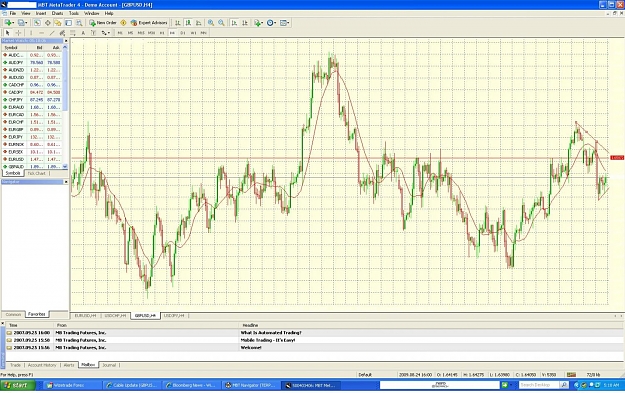Open the Account History terminal tab
The image size is (625, 393).
42,365
